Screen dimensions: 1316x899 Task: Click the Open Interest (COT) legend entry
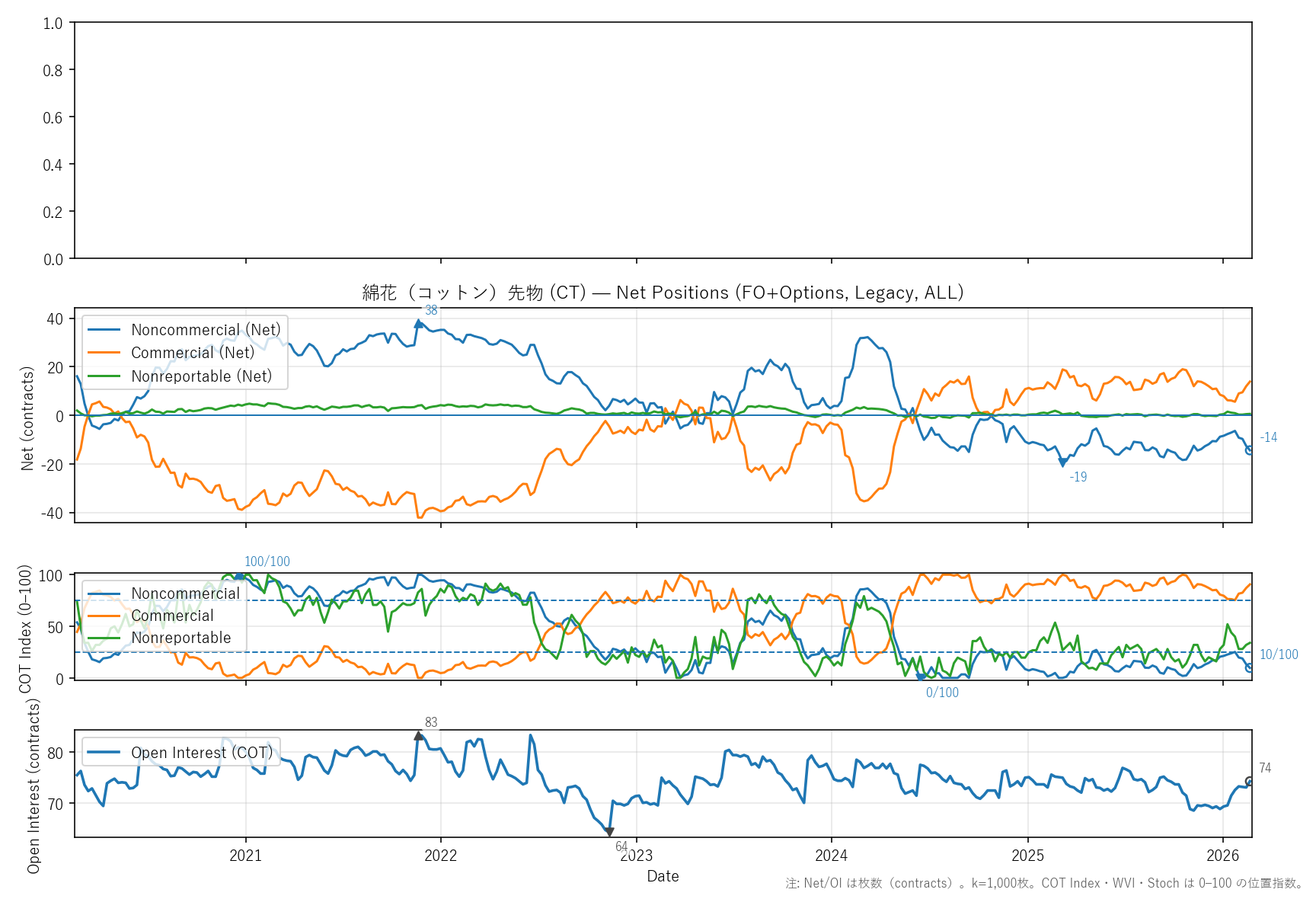pyautogui.click(x=201, y=753)
